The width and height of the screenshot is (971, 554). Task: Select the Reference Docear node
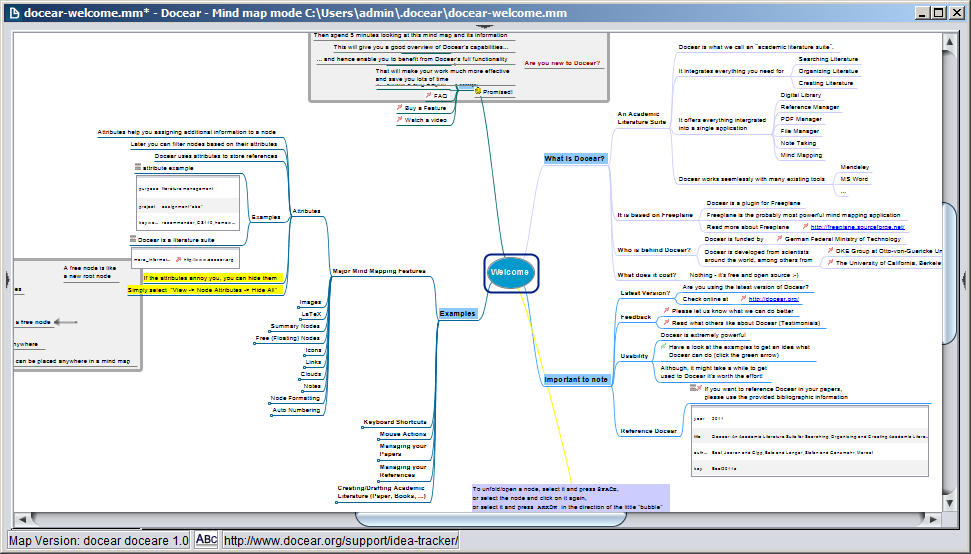tap(648, 431)
